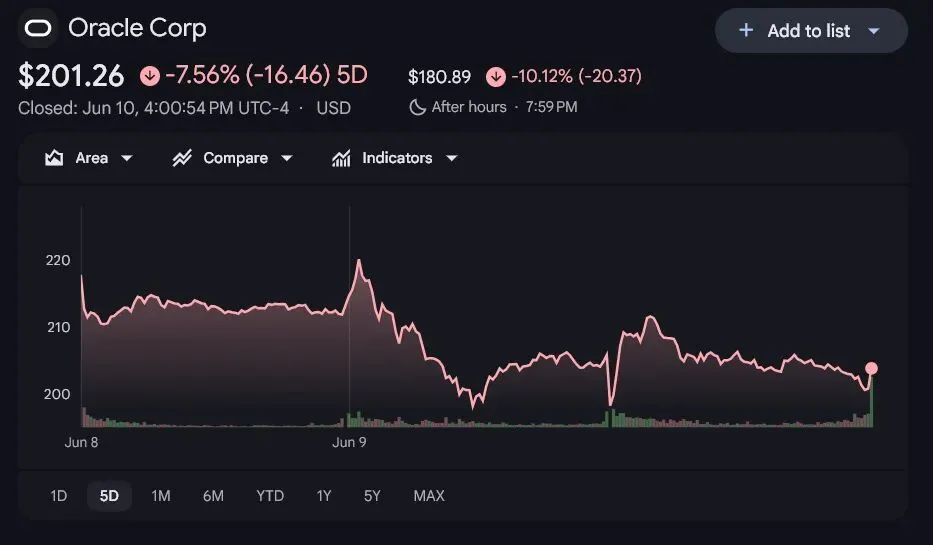This screenshot has height=545, width=933.
Task: Expand the Indicators dropdown arrow
Action: (x=452, y=158)
